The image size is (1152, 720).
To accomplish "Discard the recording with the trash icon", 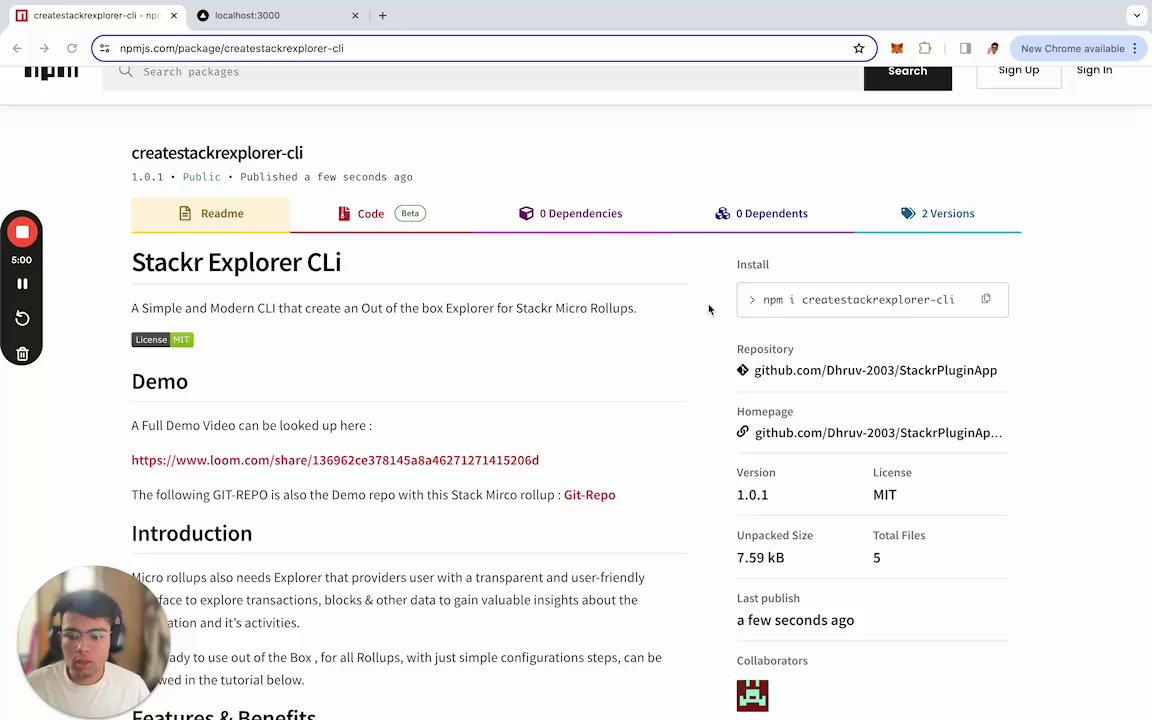I will tap(22, 354).
